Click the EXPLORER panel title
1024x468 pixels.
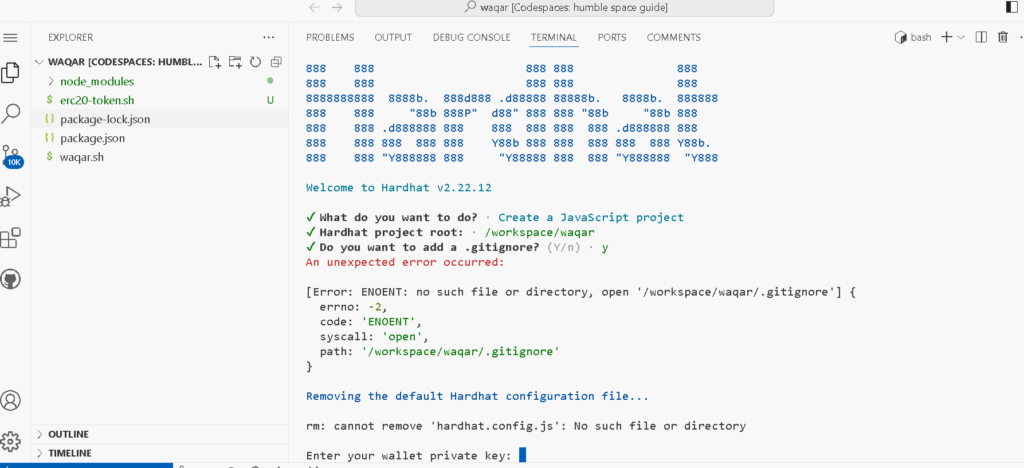click(x=71, y=37)
